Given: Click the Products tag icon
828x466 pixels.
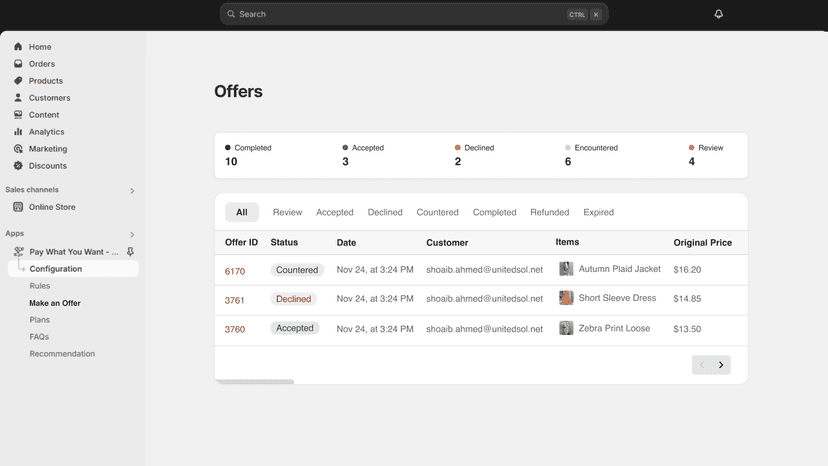Looking at the screenshot, I should 18,80.
